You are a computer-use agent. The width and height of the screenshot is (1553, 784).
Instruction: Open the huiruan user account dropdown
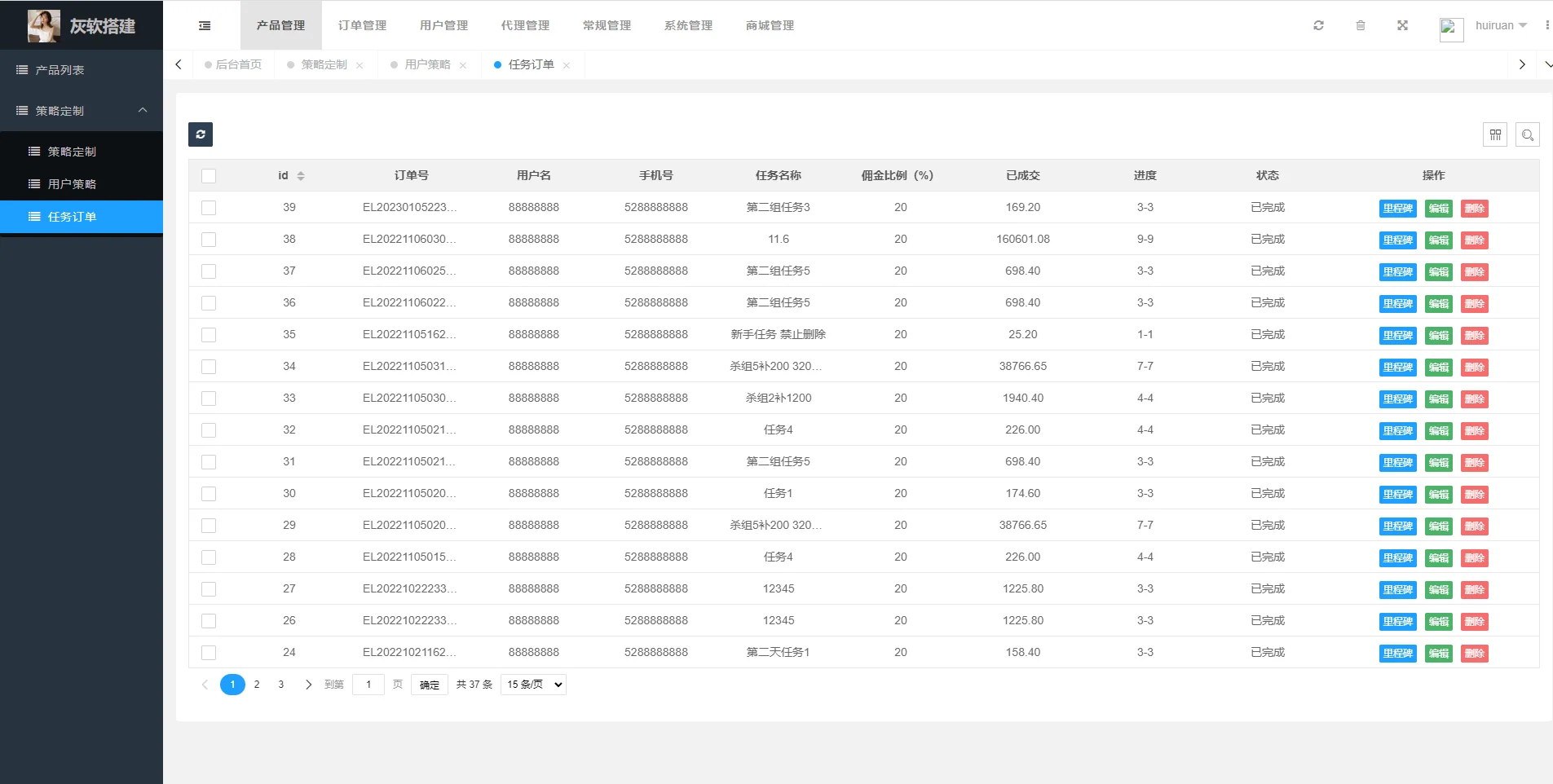pyautogui.click(x=1500, y=26)
